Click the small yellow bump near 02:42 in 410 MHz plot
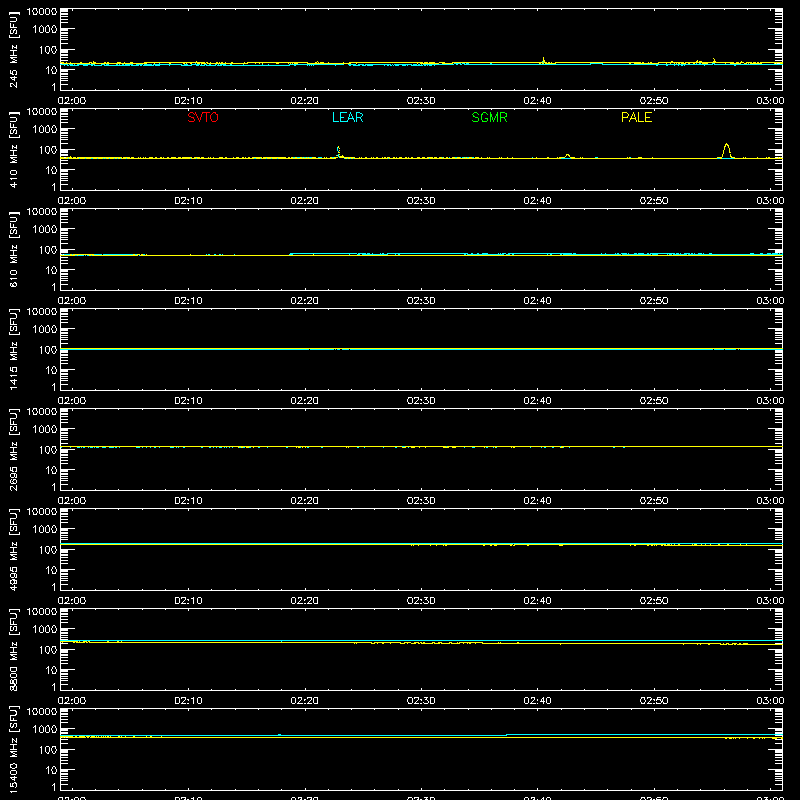800x800 pixels. click(567, 156)
